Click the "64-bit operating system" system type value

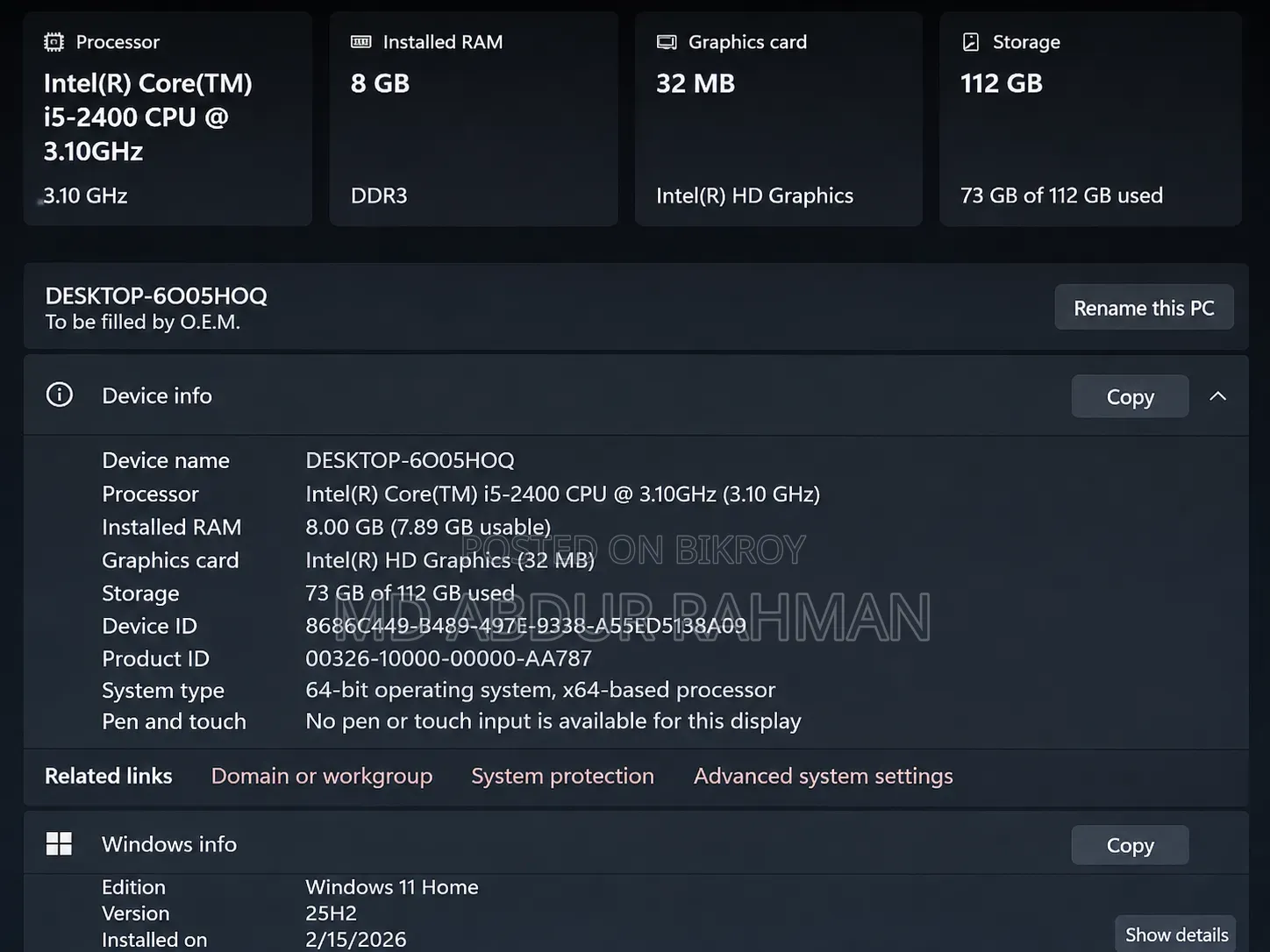point(540,690)
